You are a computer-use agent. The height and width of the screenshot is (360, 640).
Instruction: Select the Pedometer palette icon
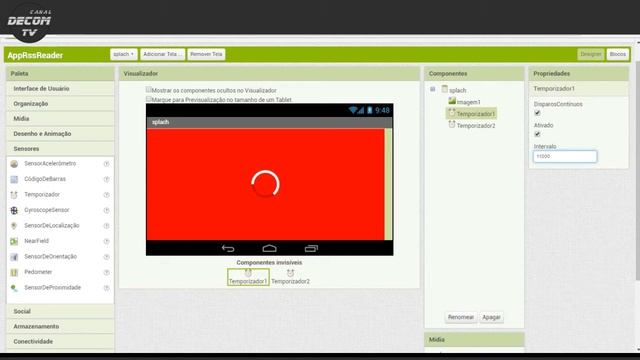pyautogui.click(x=14, y=272)
